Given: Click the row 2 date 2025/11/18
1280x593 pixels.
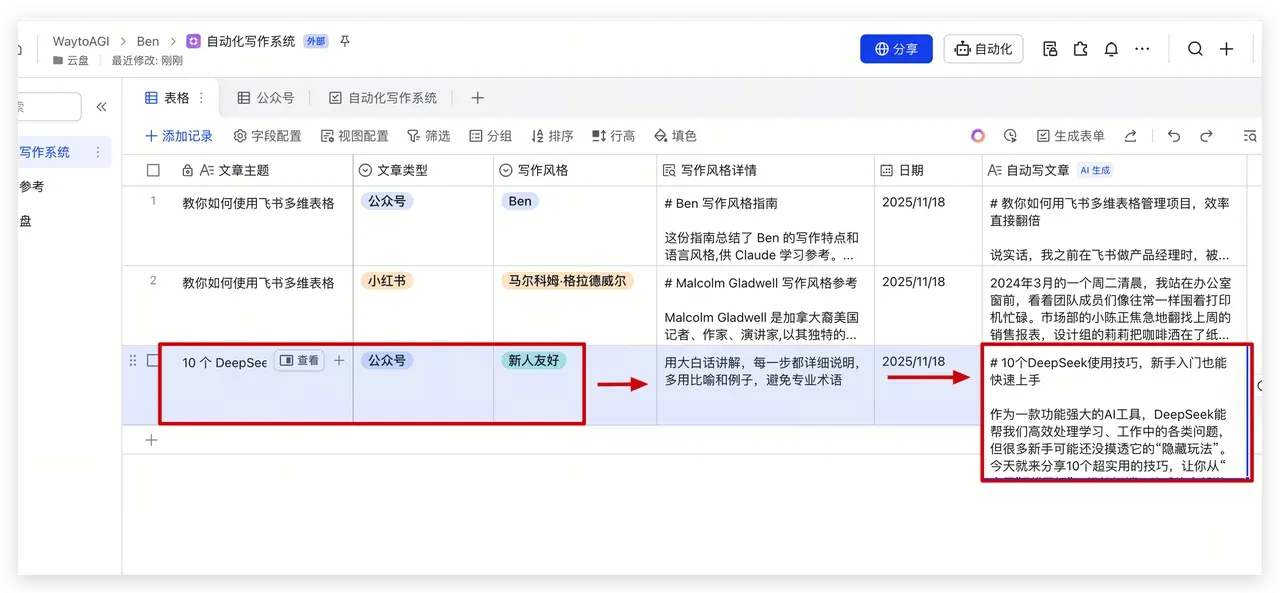Looking at the screenshot, I should tap(913, 283).
